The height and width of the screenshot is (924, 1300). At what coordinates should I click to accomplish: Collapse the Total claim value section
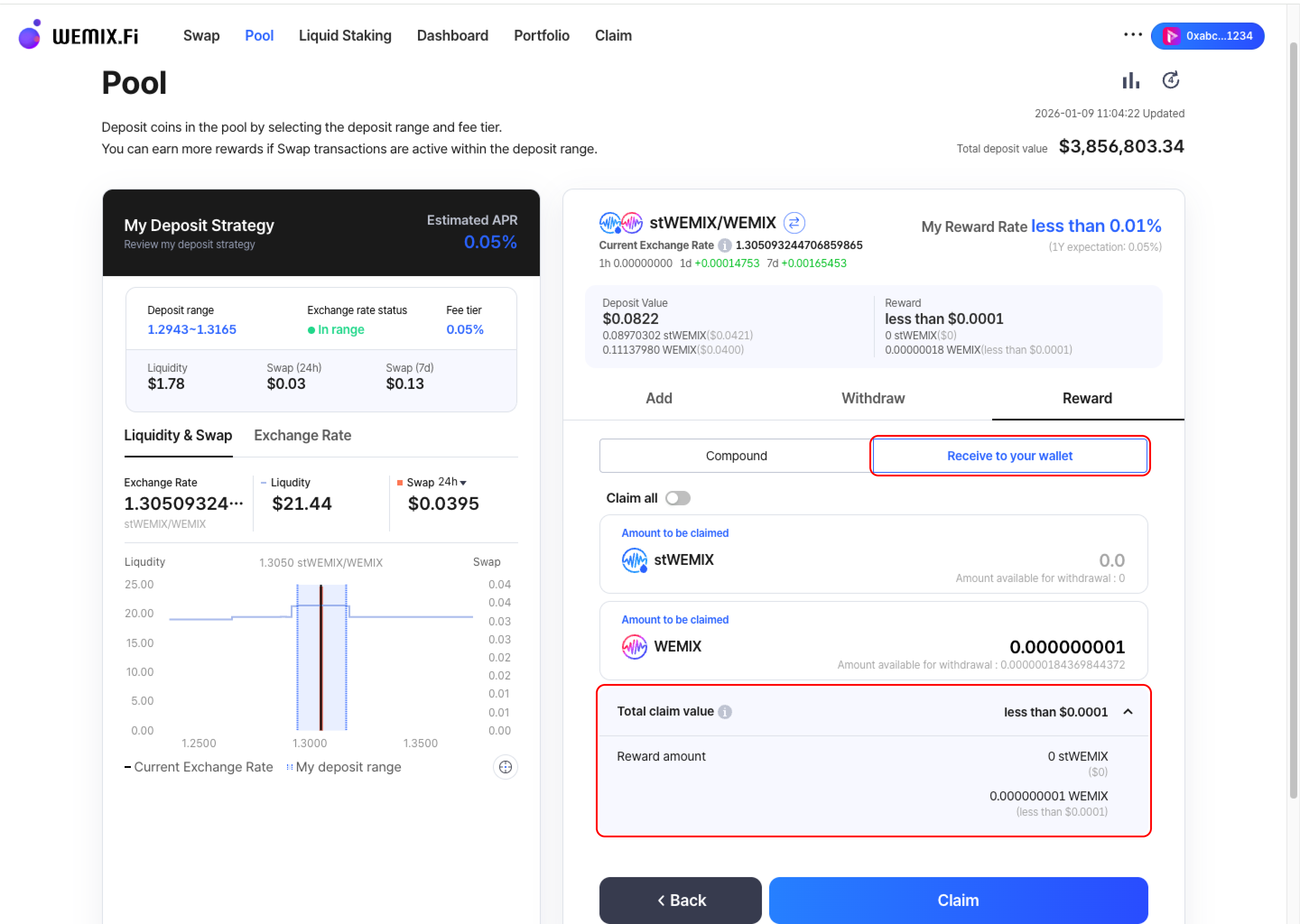coord(1128,712)
